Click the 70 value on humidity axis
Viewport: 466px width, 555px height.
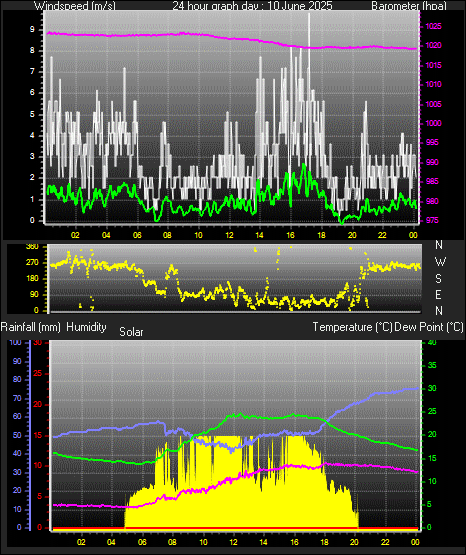(x=17, y=399)
